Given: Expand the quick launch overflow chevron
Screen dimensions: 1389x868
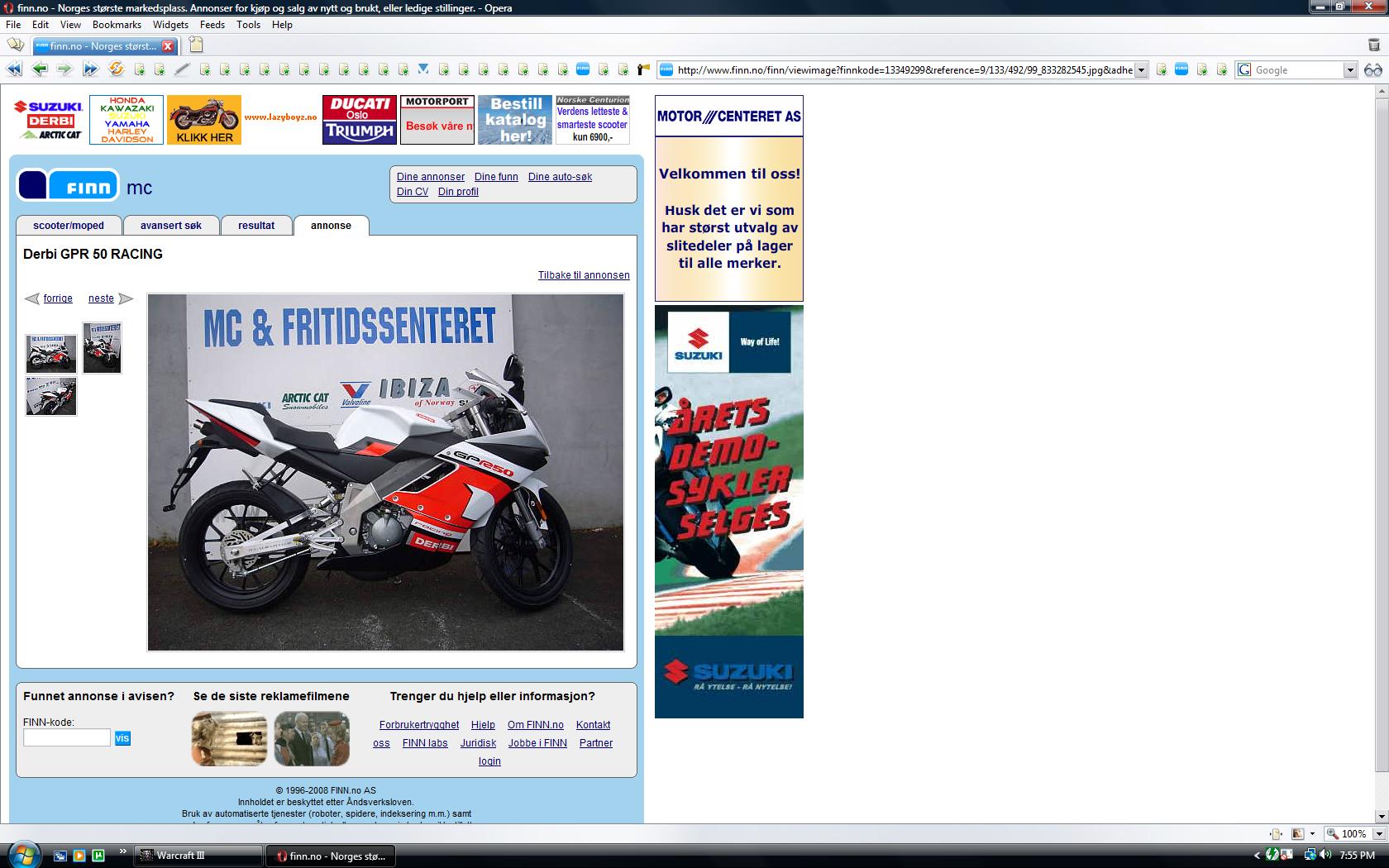Looking at the screenshot, I should 123,851.
